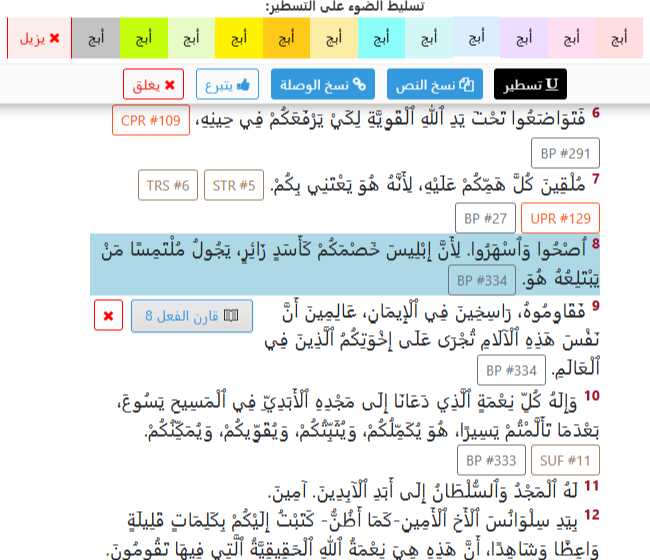The width and height of the screenshot is (650, 560).
Task: Select the light pink highlight swatch
Action: tap(571, 38)
